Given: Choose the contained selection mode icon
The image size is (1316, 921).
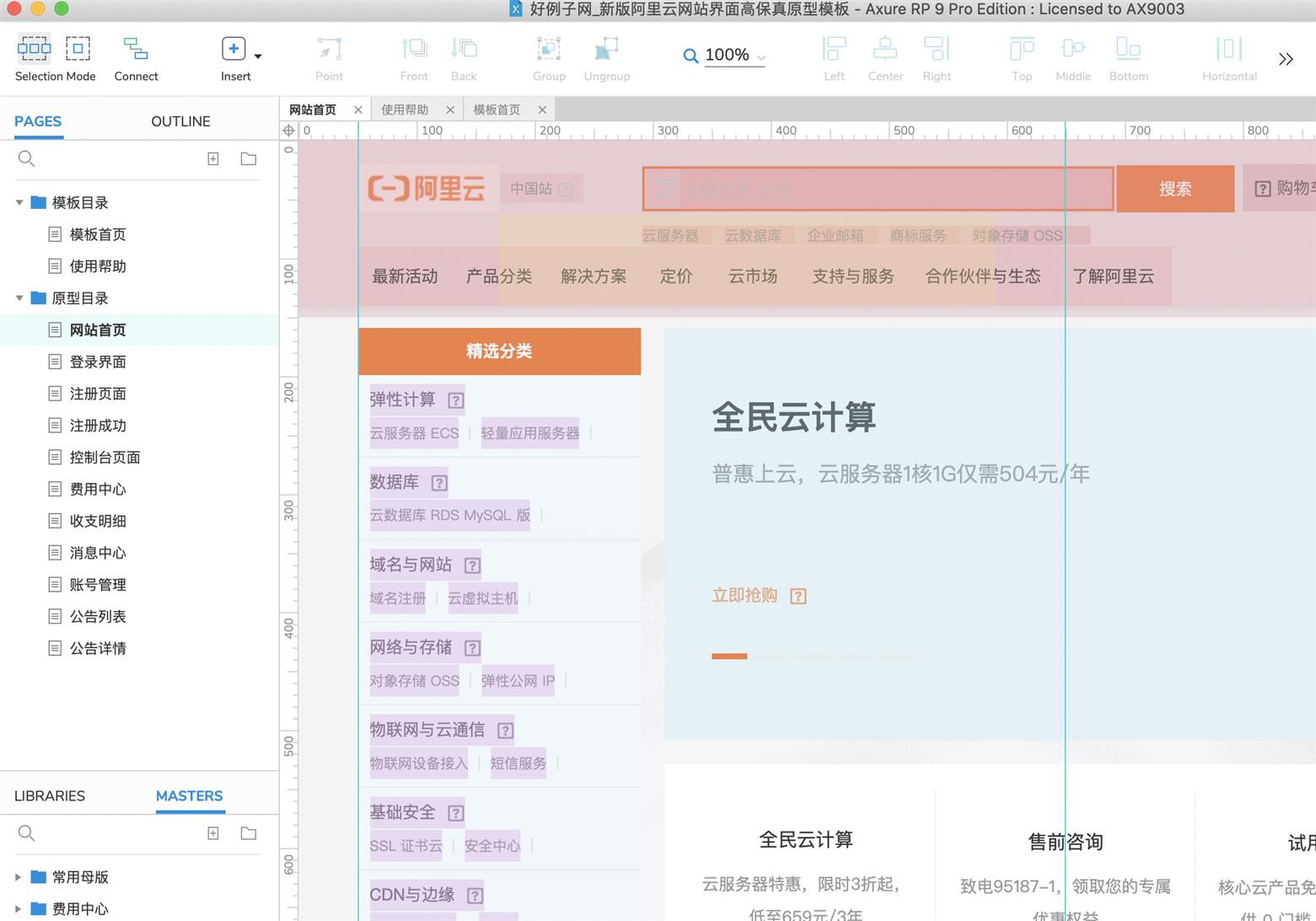Looking at the screenshot, I should pos(78,48).
